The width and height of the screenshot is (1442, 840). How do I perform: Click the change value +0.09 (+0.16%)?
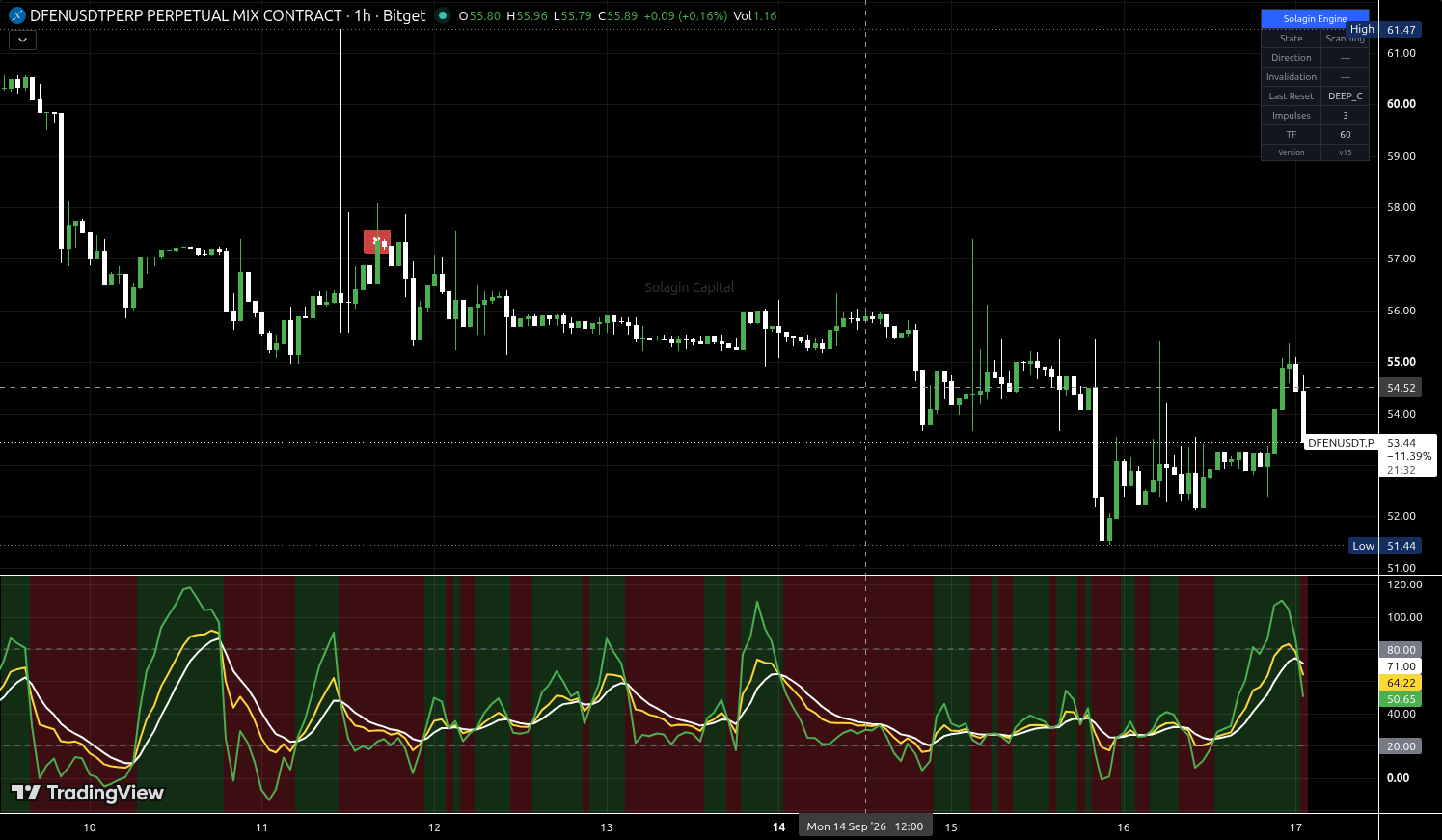pos(685,16)
